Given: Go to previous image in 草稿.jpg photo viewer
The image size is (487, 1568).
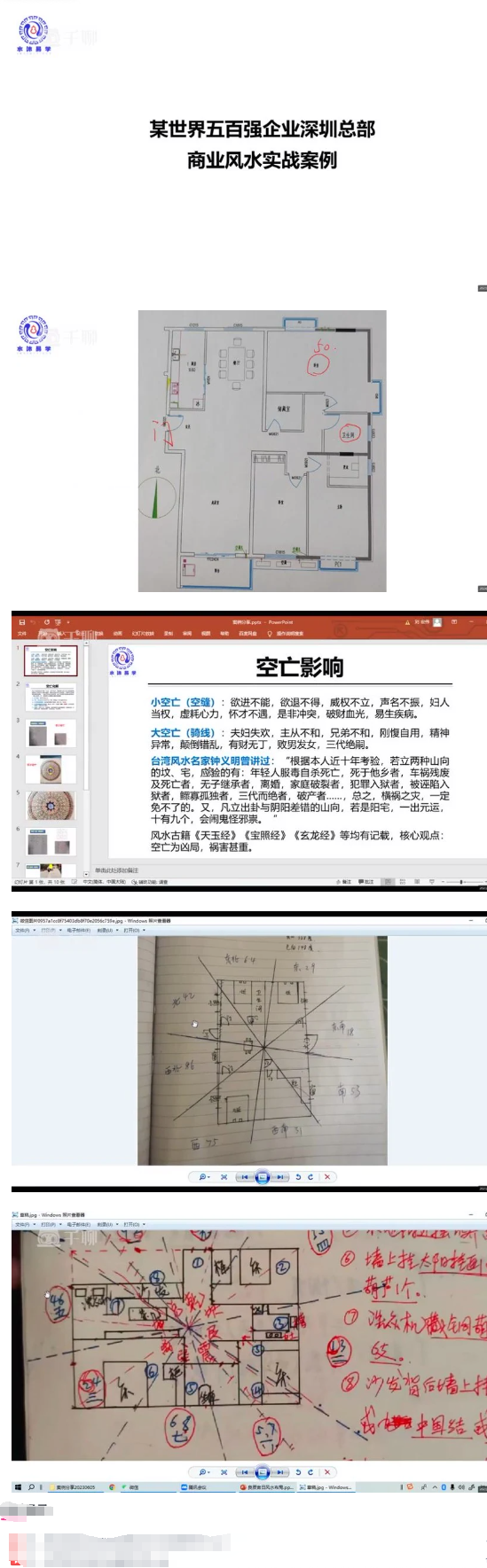Looking at the screenshot, I should tap(244, 1472).
